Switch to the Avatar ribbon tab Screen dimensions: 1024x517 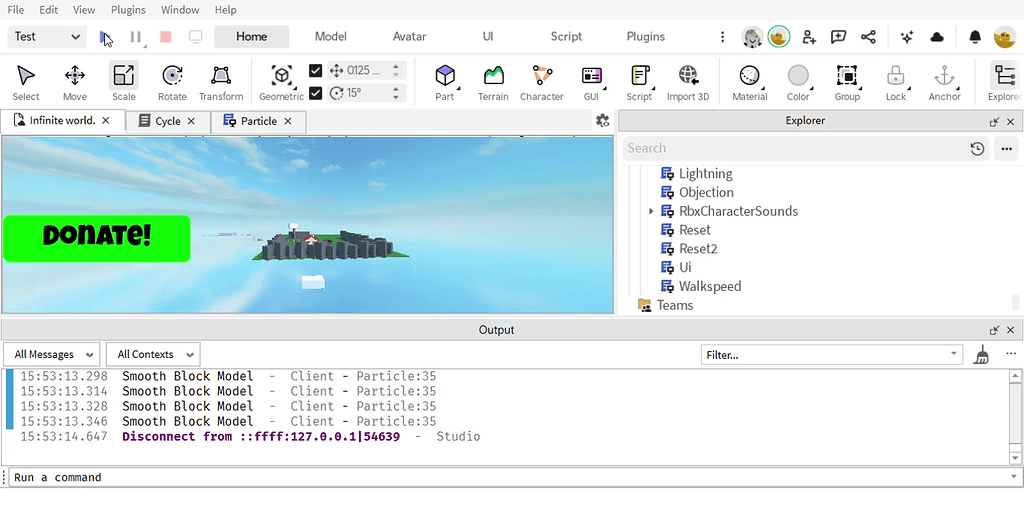409,37
